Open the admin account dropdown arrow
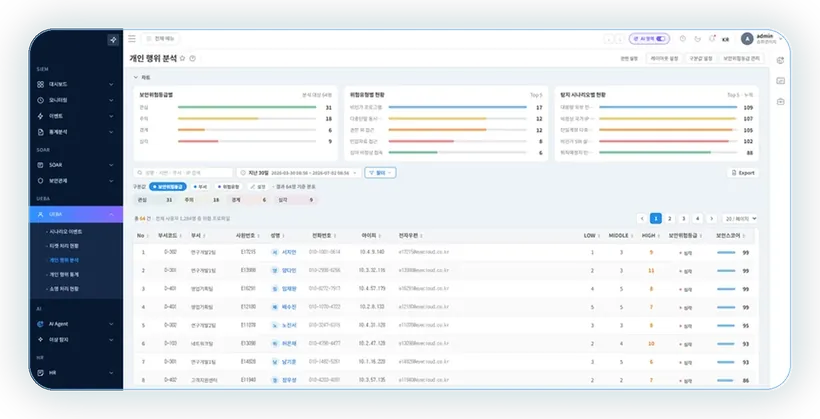 (x=780, y=39)
